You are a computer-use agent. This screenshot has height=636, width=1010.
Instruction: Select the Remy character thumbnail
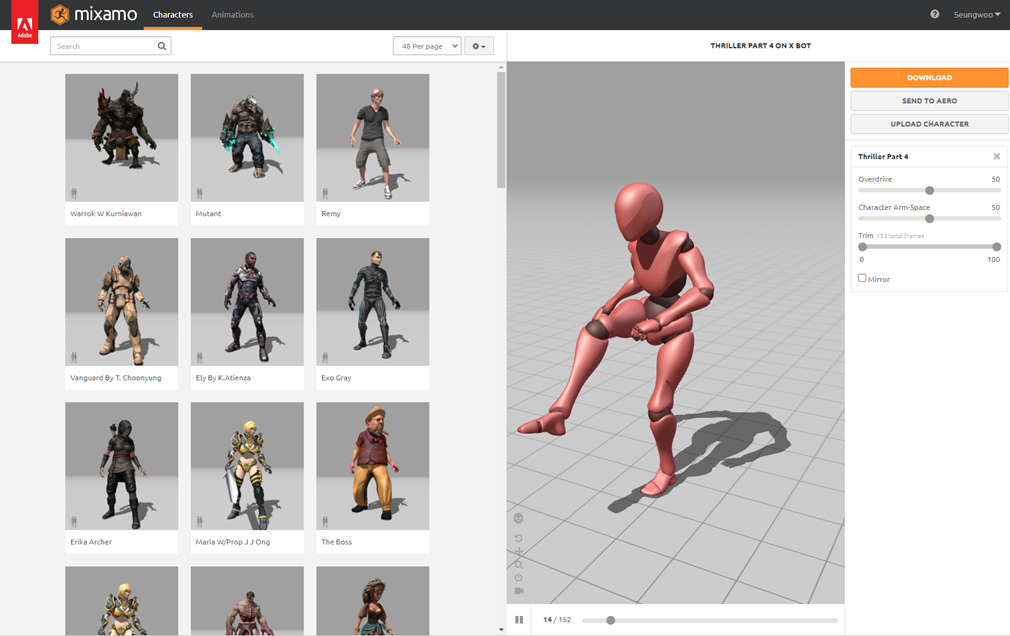pos(373,138)
